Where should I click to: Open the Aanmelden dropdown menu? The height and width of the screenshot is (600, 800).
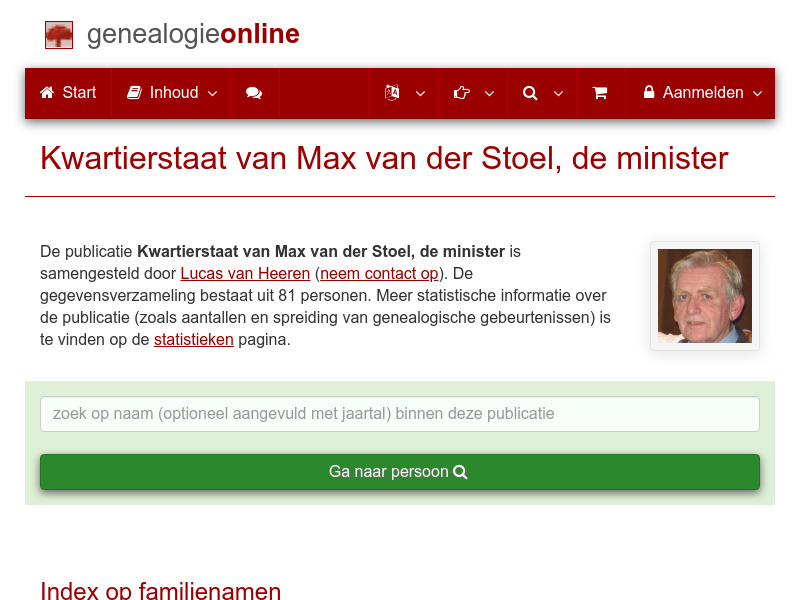[757, 93]
